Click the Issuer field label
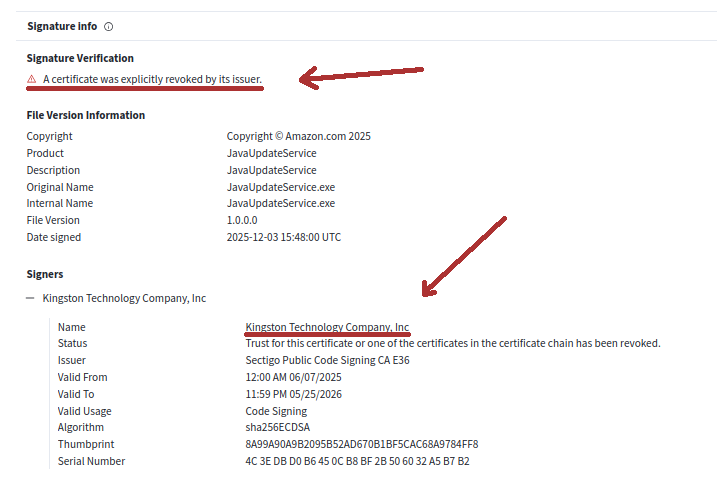The width and height of the screenshot is (717, 477). click(x=71, y=360)
